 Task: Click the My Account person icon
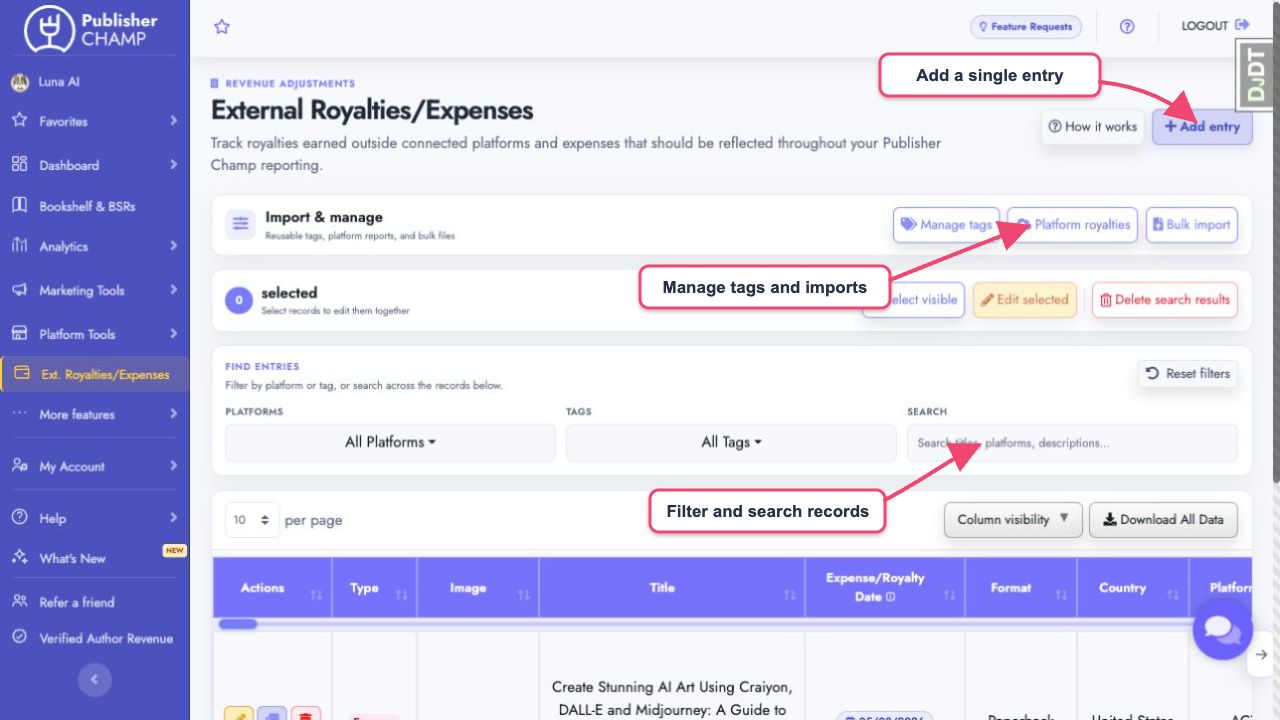[19, 466]
